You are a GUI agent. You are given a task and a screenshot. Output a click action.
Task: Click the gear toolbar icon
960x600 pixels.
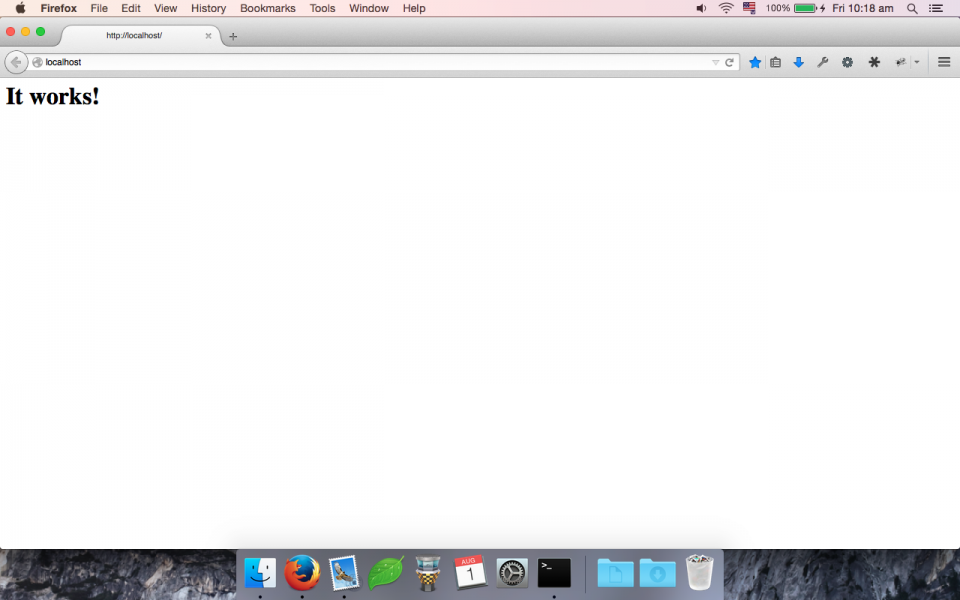pyautogui.click(x=847, y=62)
